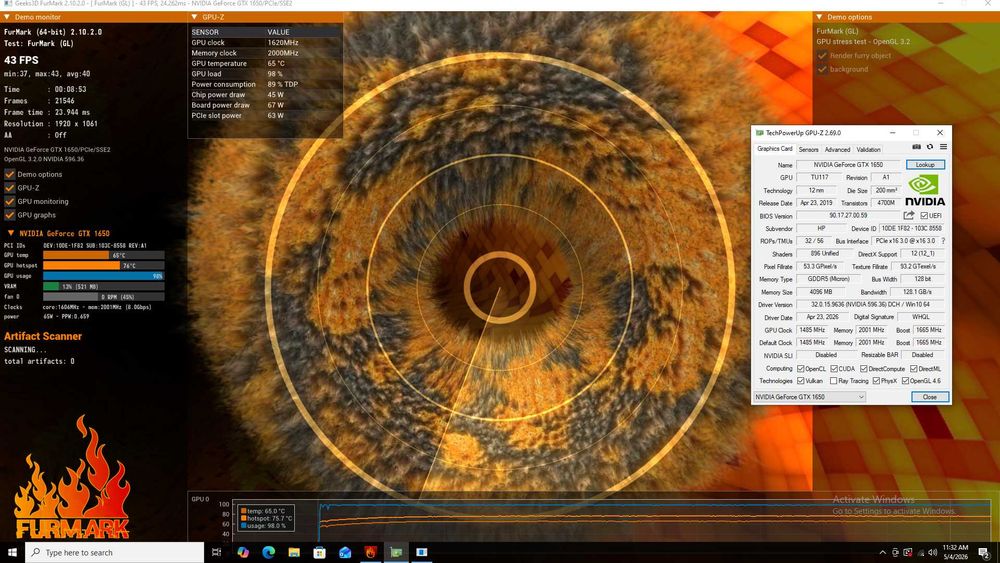Viewport: 1000px width, 563px height.
Task: Collapse the Demo monitor panel
Action: click(x=7, y=17)
